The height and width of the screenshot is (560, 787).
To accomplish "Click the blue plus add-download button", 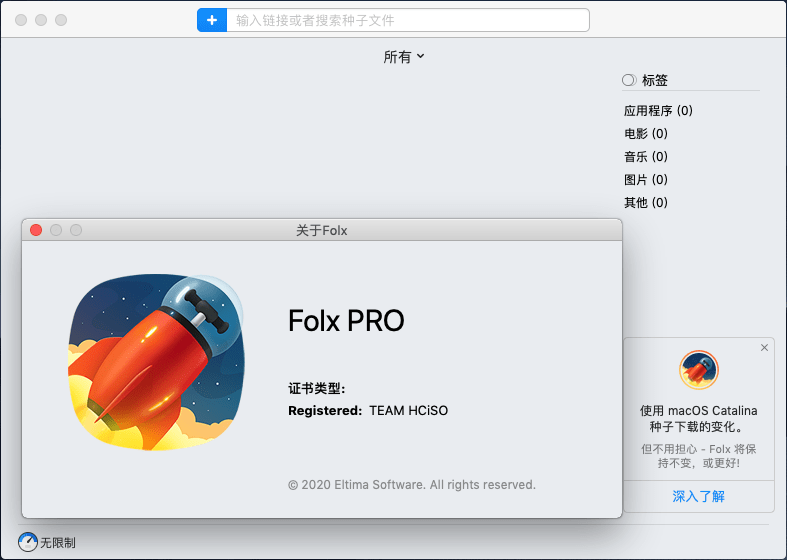I will (x=212, y=20).
